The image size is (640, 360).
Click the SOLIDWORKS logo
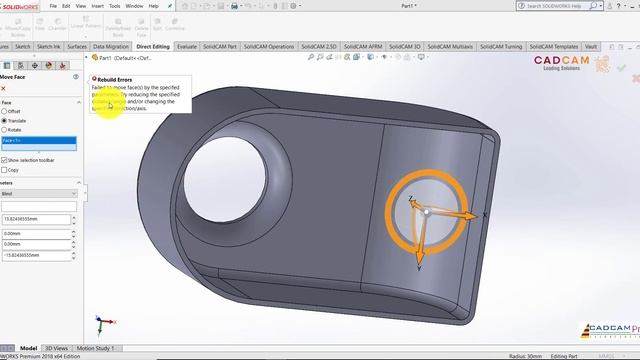[19, 7]
